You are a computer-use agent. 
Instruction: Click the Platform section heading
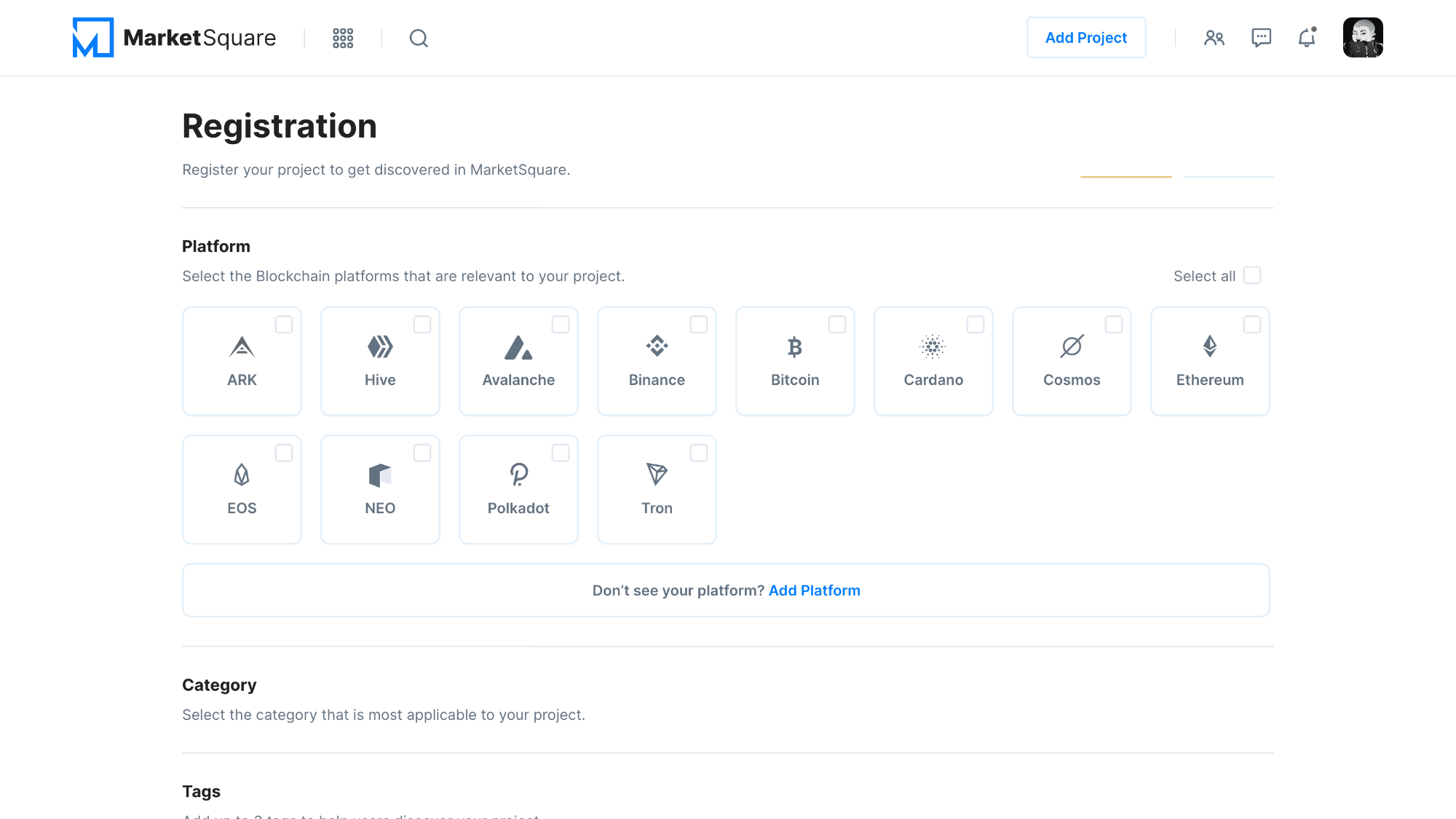[x=216, y=246]
